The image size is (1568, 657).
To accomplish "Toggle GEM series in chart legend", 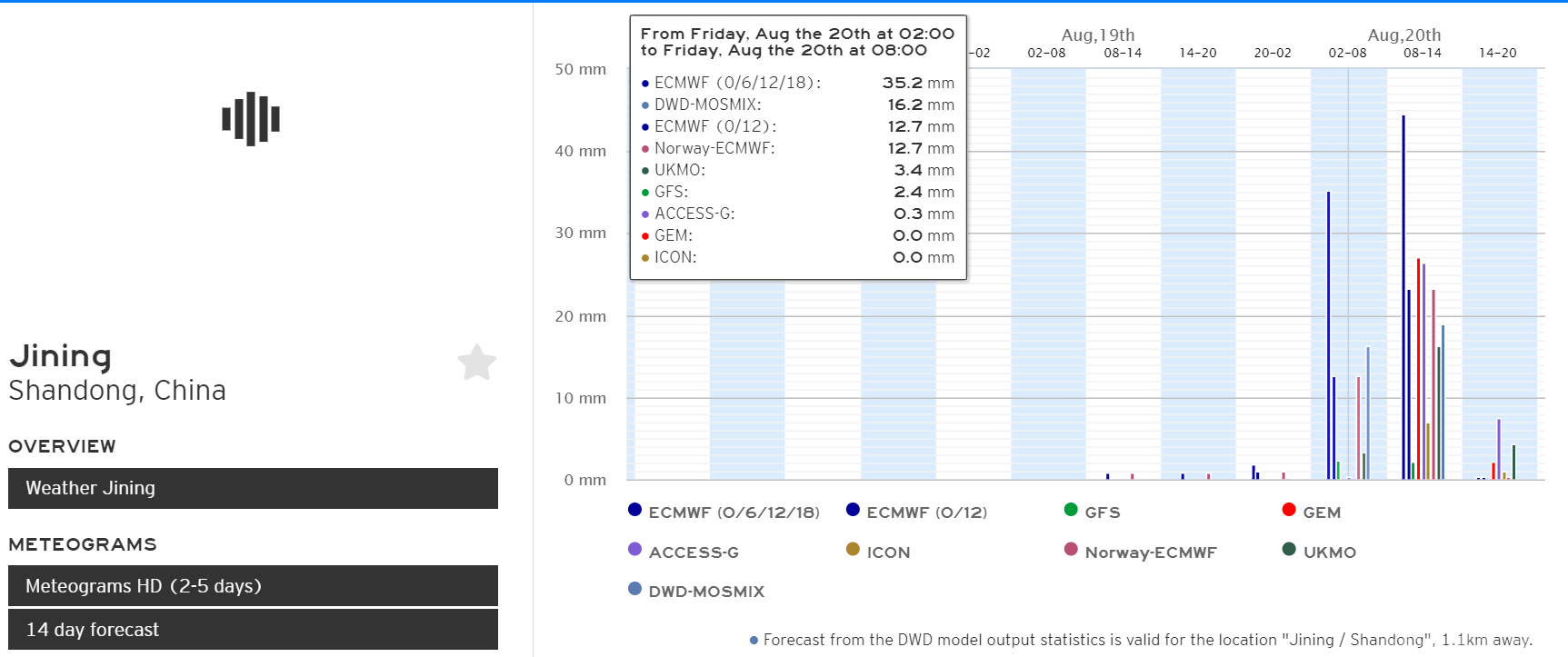I will coord(1312,512).
